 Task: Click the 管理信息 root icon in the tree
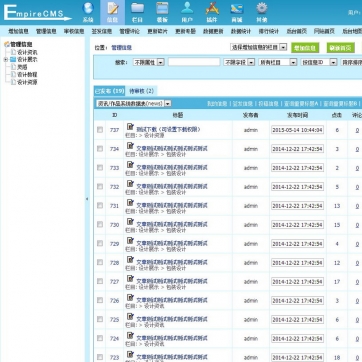pos(6,44)
